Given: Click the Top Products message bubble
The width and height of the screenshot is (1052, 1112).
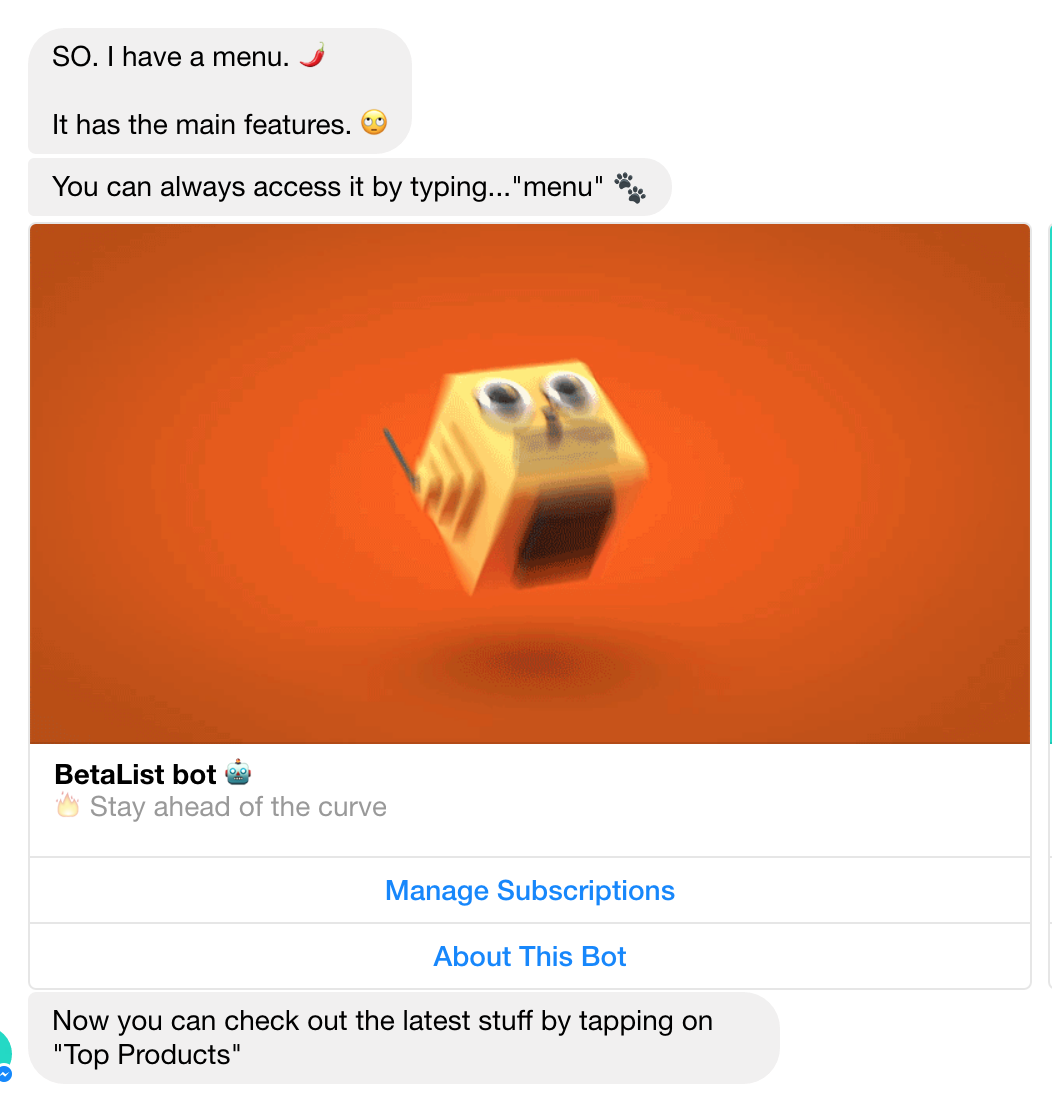Looking at the screenshot, I should point(404,1038).
